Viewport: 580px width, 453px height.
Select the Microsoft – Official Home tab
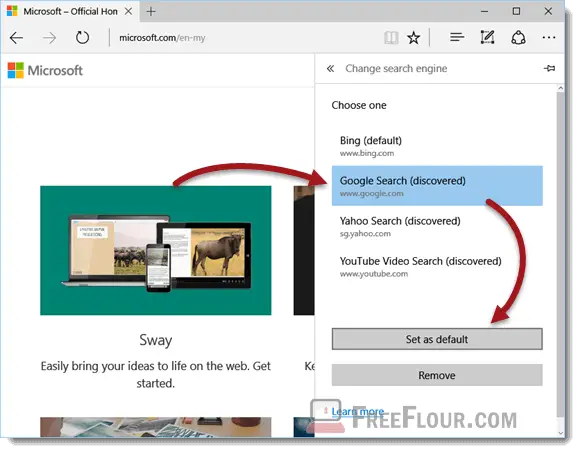70,11
